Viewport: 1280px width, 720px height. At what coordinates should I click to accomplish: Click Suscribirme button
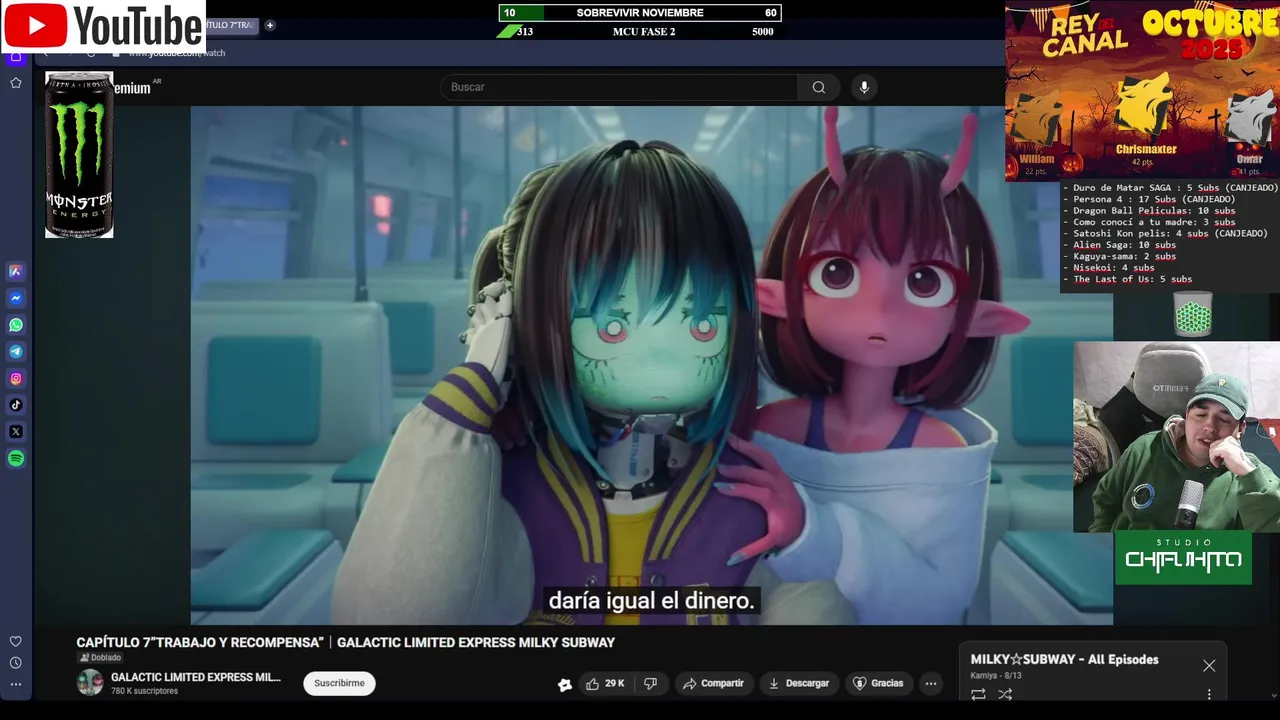[x=339, y=683]
